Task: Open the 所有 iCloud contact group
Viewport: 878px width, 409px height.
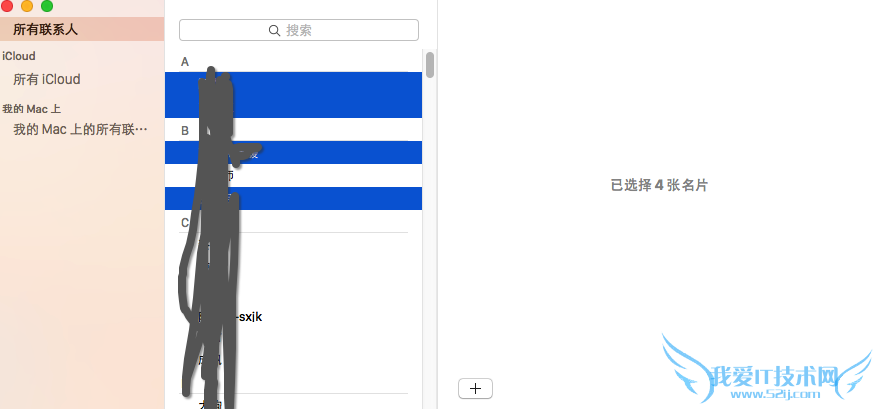Action: pos(47,80)
